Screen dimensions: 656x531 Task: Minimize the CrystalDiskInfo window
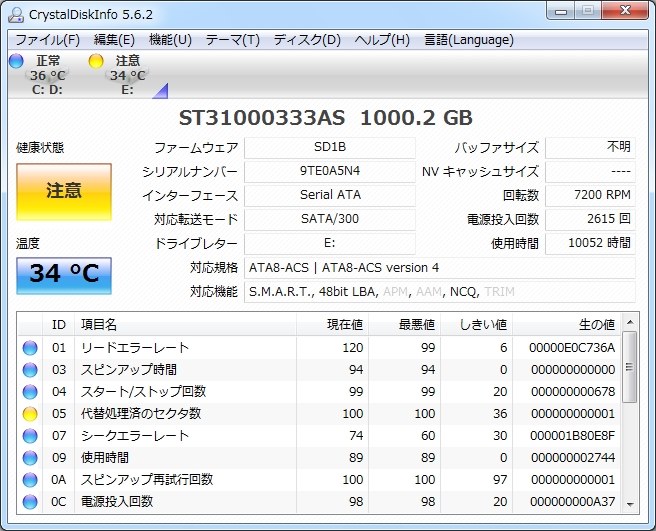[x=561, y=11]
